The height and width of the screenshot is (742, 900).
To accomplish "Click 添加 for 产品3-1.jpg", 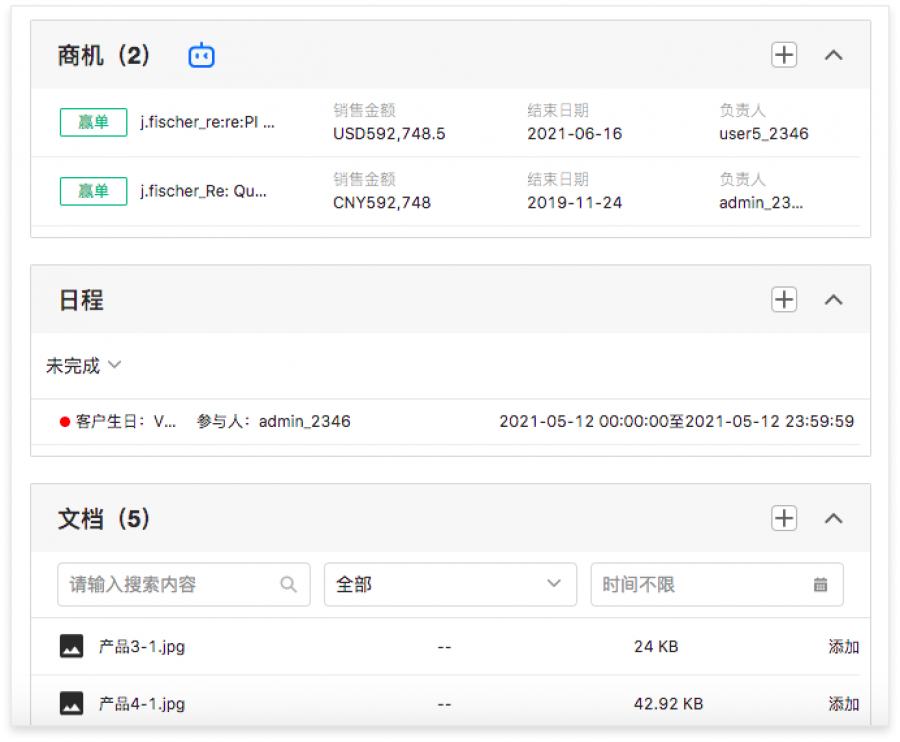I will click(843, 647).
